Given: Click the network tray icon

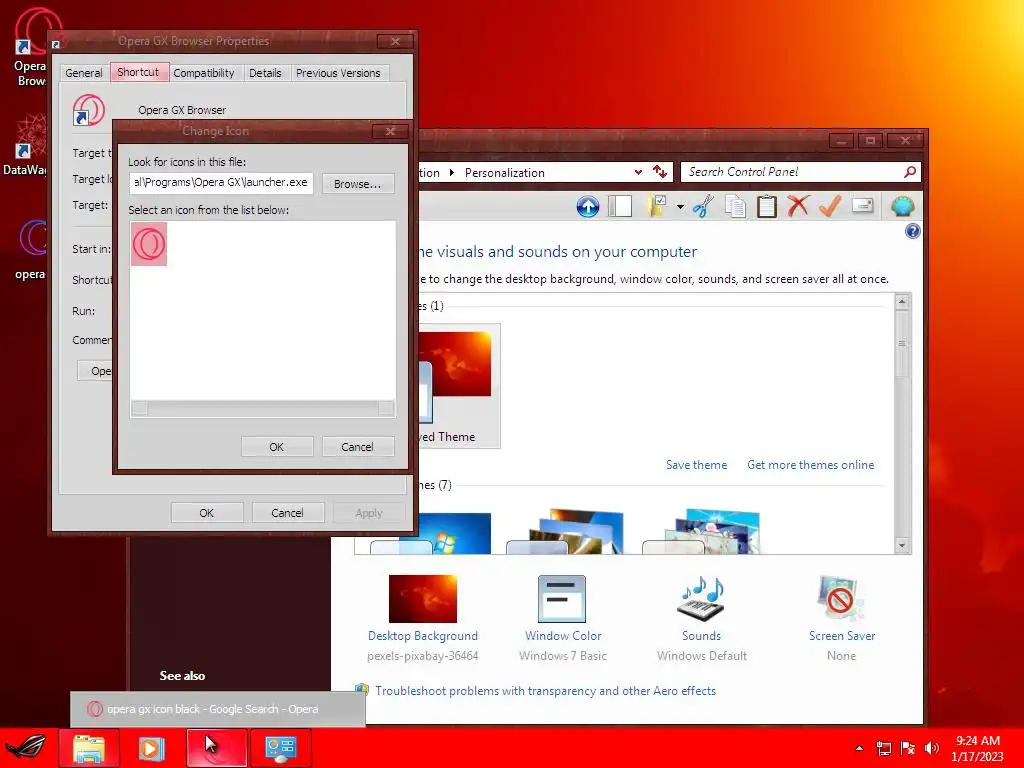Looking at the screenshot, I should [x=883, y=748].
